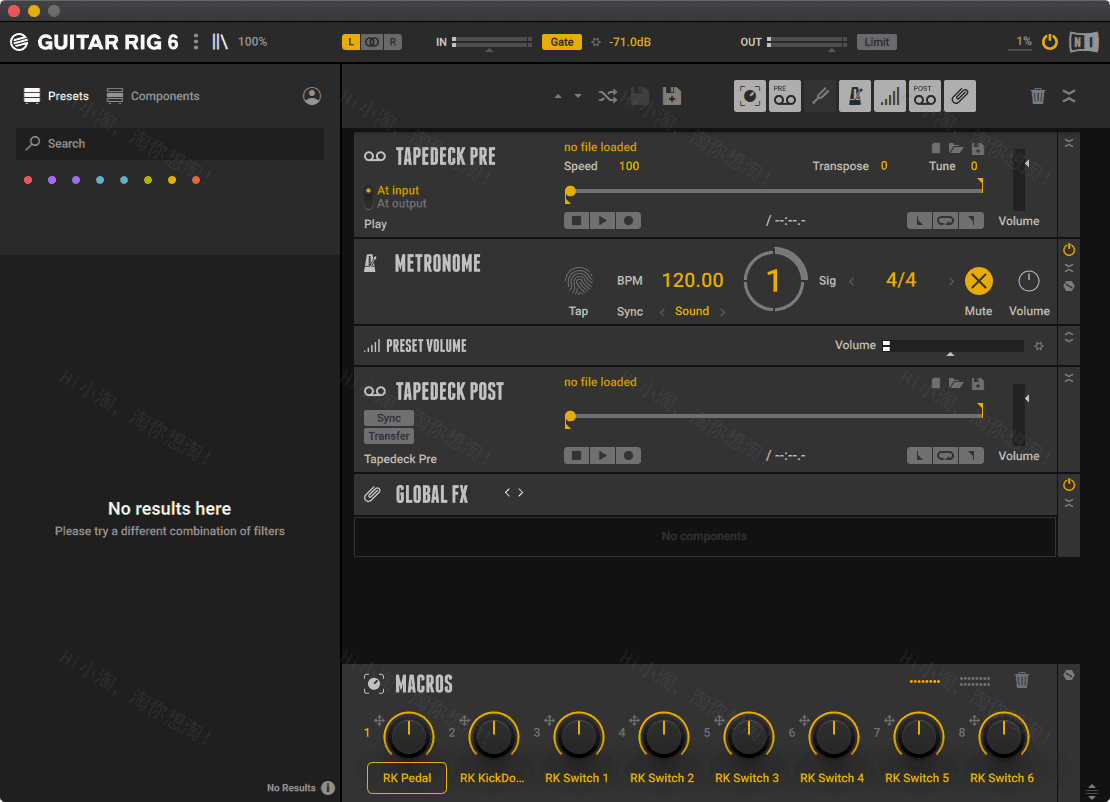Mute the metronome with the yellow X

(978, 281)
